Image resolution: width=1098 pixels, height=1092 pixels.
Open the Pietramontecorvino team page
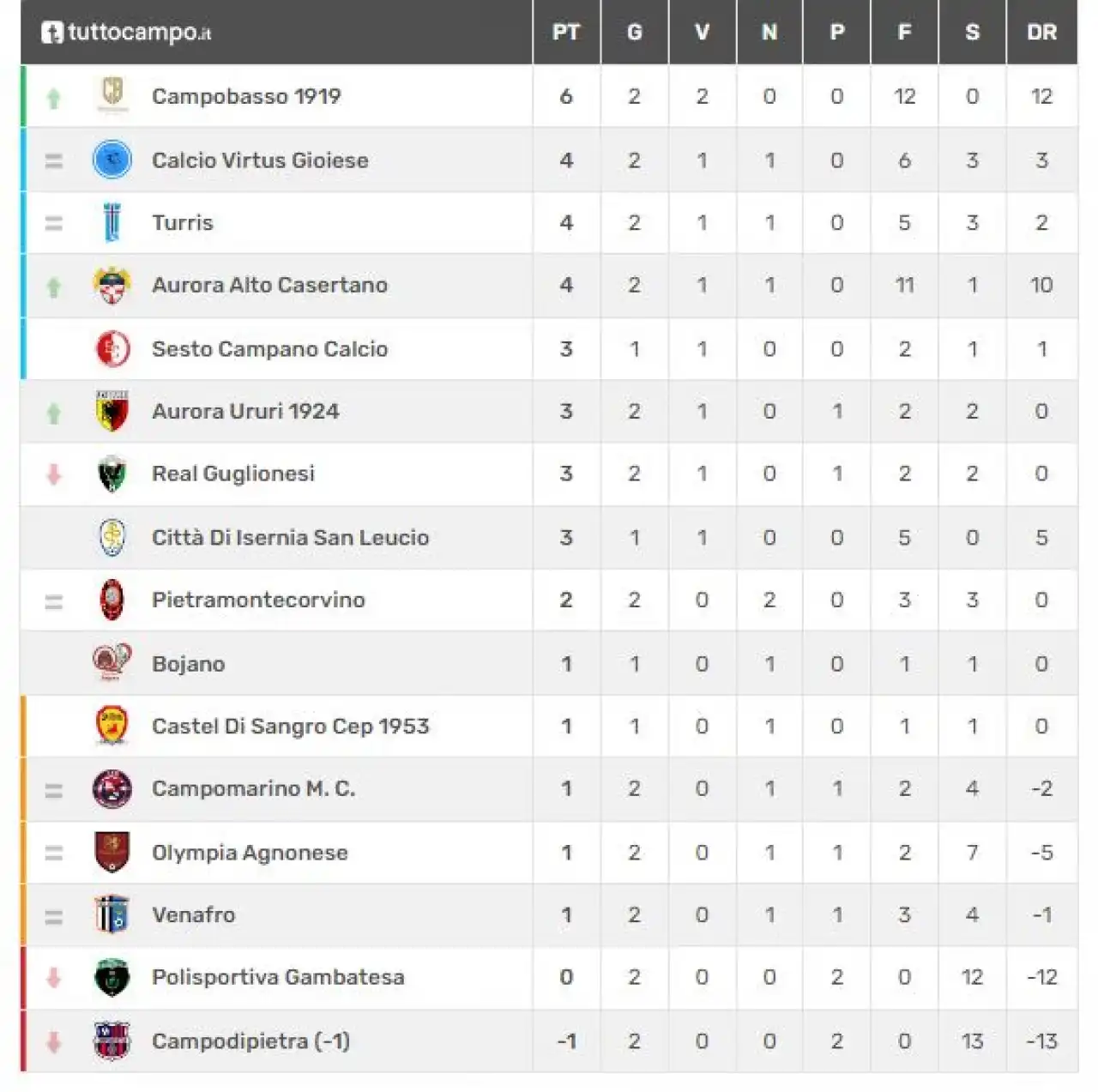pos(258,600)
